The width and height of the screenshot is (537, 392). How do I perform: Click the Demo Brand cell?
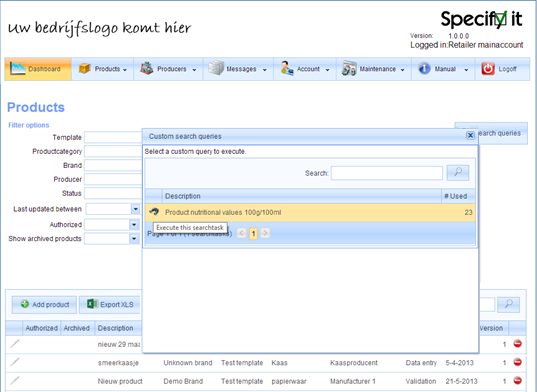[183, 381]
